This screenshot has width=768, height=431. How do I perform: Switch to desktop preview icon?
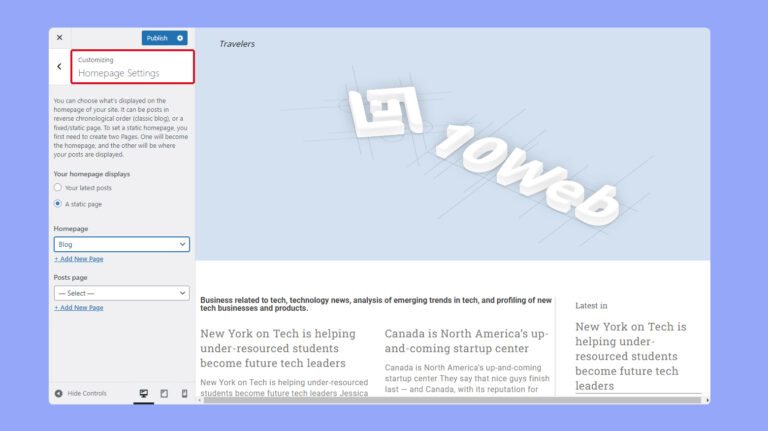click(143, 393)
